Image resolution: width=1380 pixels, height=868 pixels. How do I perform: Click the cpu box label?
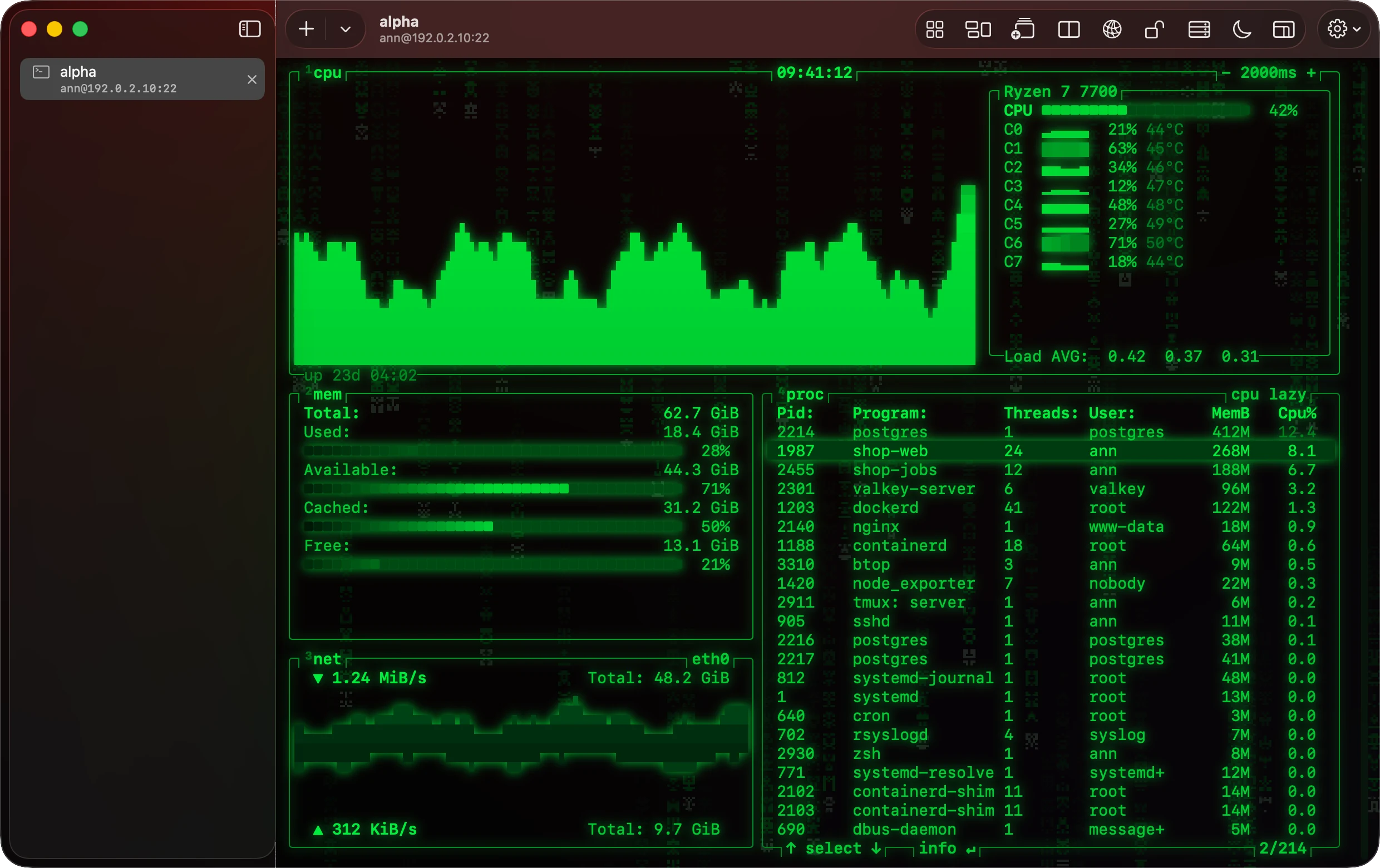pyautogui.click(x=327, y=73)
